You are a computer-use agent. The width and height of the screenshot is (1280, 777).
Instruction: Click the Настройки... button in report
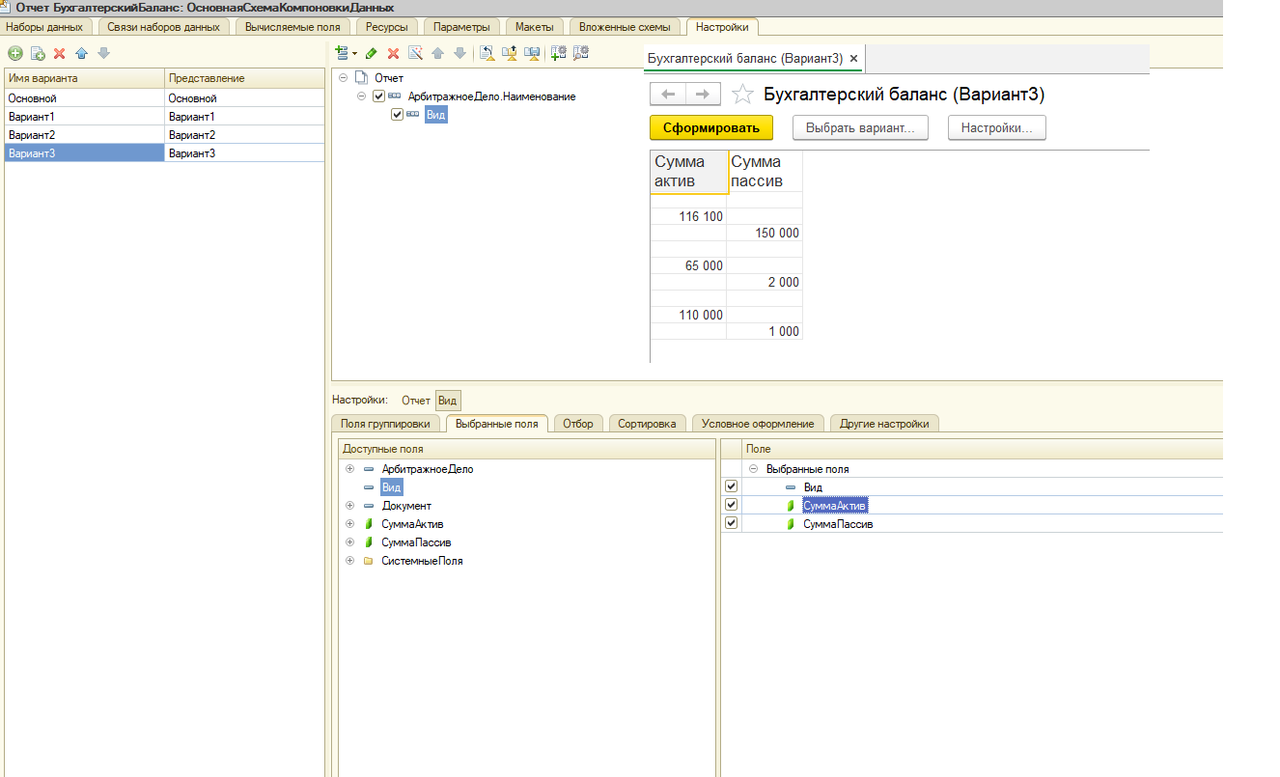(x=997, y=127)
